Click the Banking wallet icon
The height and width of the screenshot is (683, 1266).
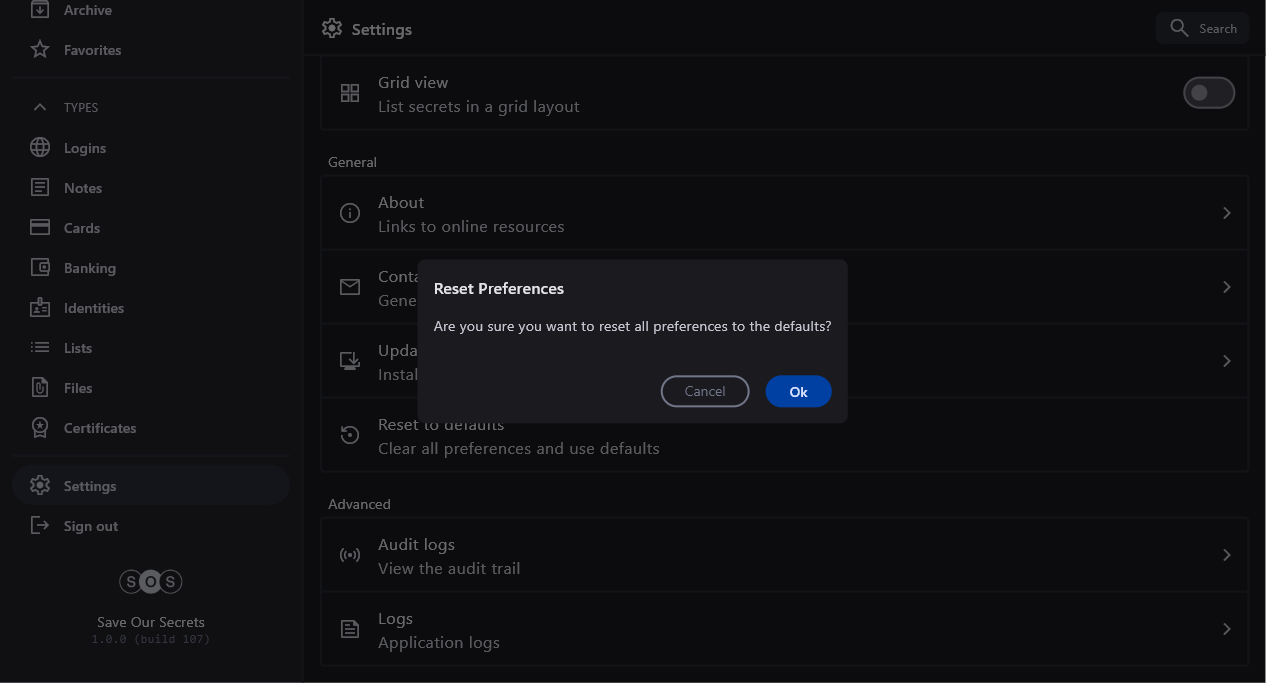tap(40, 268)
